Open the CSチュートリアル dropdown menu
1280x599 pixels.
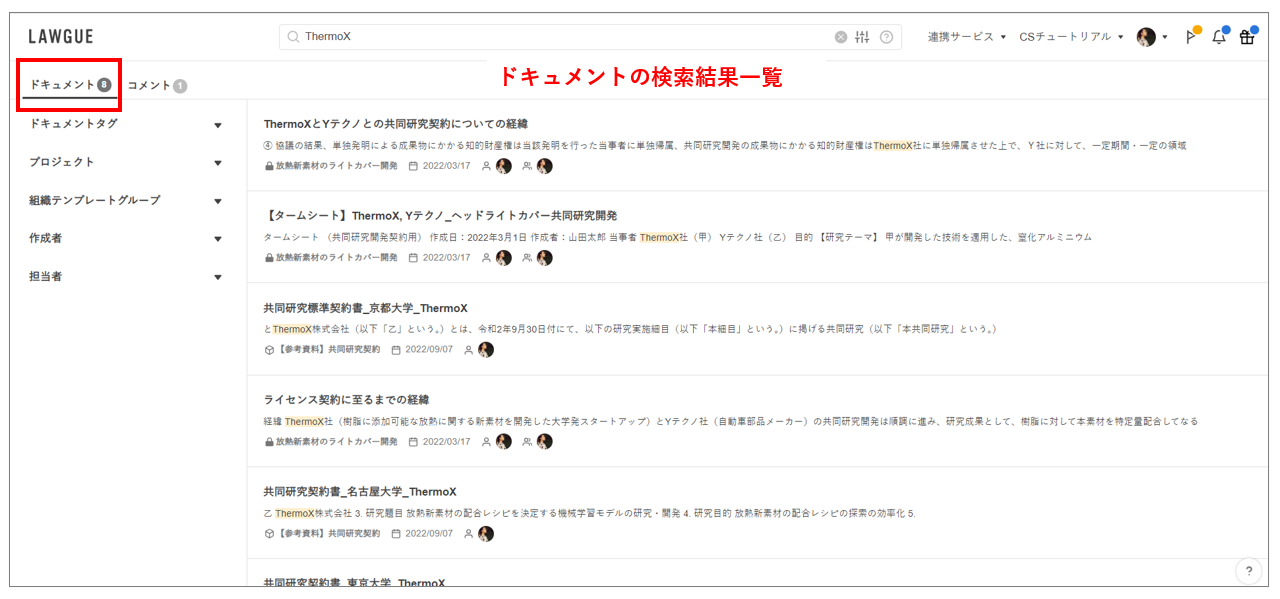[x=1070, y=37]
